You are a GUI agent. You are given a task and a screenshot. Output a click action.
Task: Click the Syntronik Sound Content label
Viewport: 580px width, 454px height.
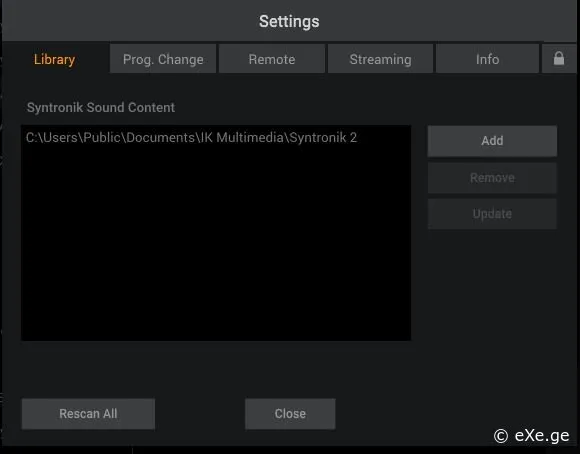pyautogui.click(x=101, y=107)
